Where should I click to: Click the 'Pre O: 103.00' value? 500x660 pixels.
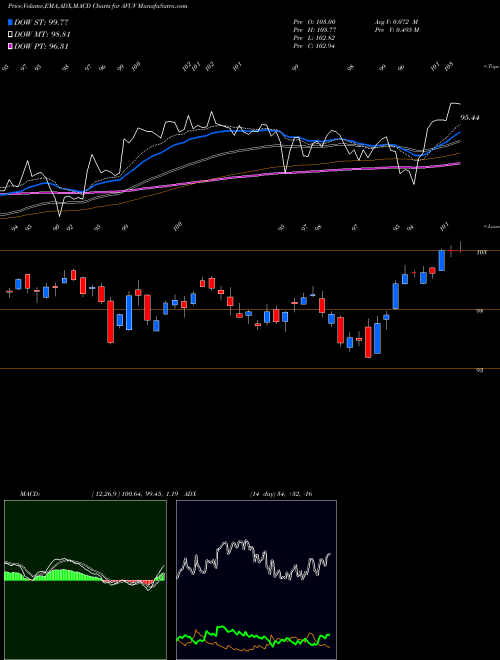314,22
